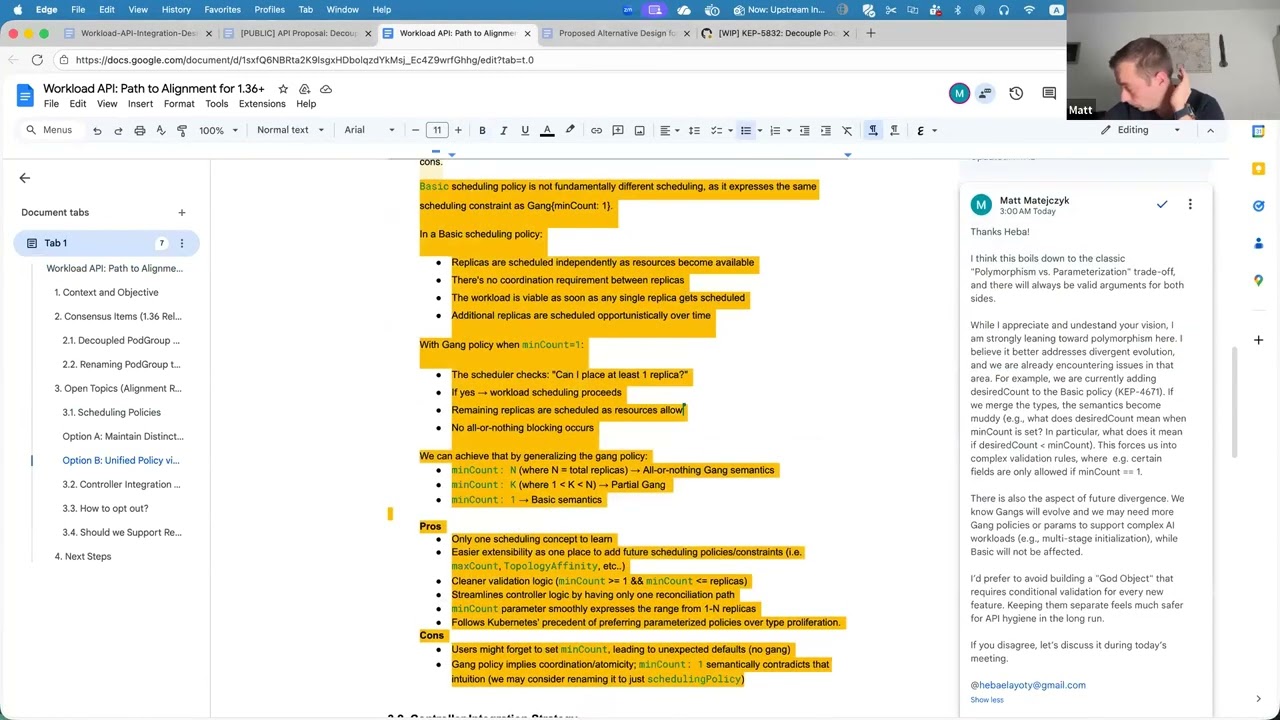The height and width of the screenshot is (720, 1280).
Task: Toggle italic formatting
Action: coord(503,130)
